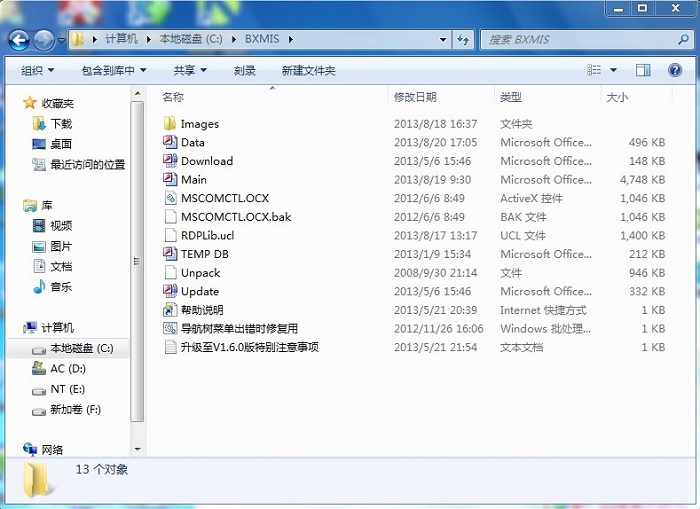This screenshot has width=700, height=509.
Task: Select the MSCOMCTL.OCX ActiveX file icon
Action: click(170, 198)
